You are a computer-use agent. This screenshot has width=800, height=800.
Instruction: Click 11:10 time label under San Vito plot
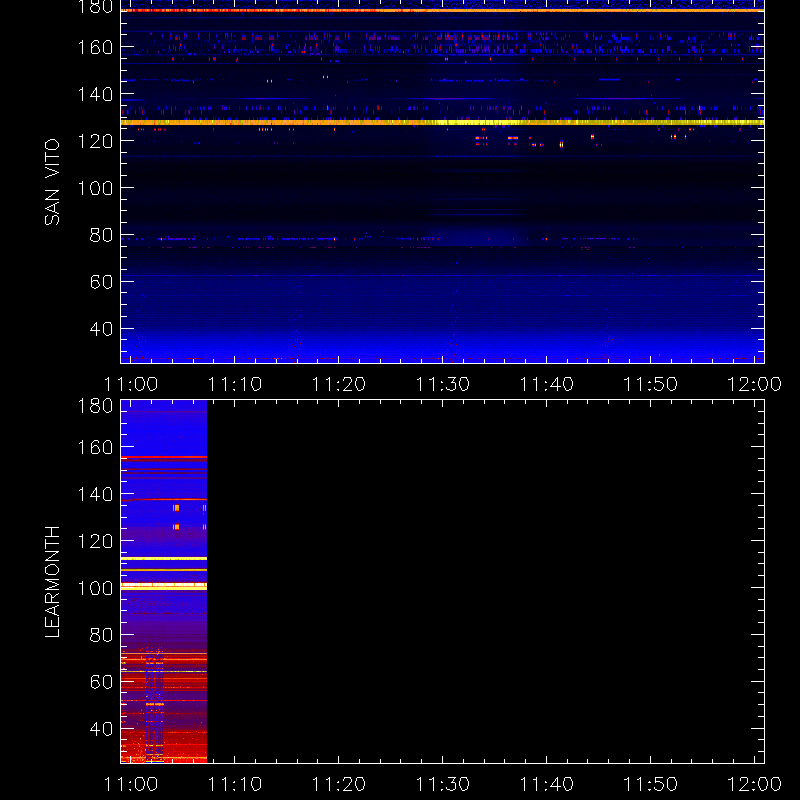(235, 384)
